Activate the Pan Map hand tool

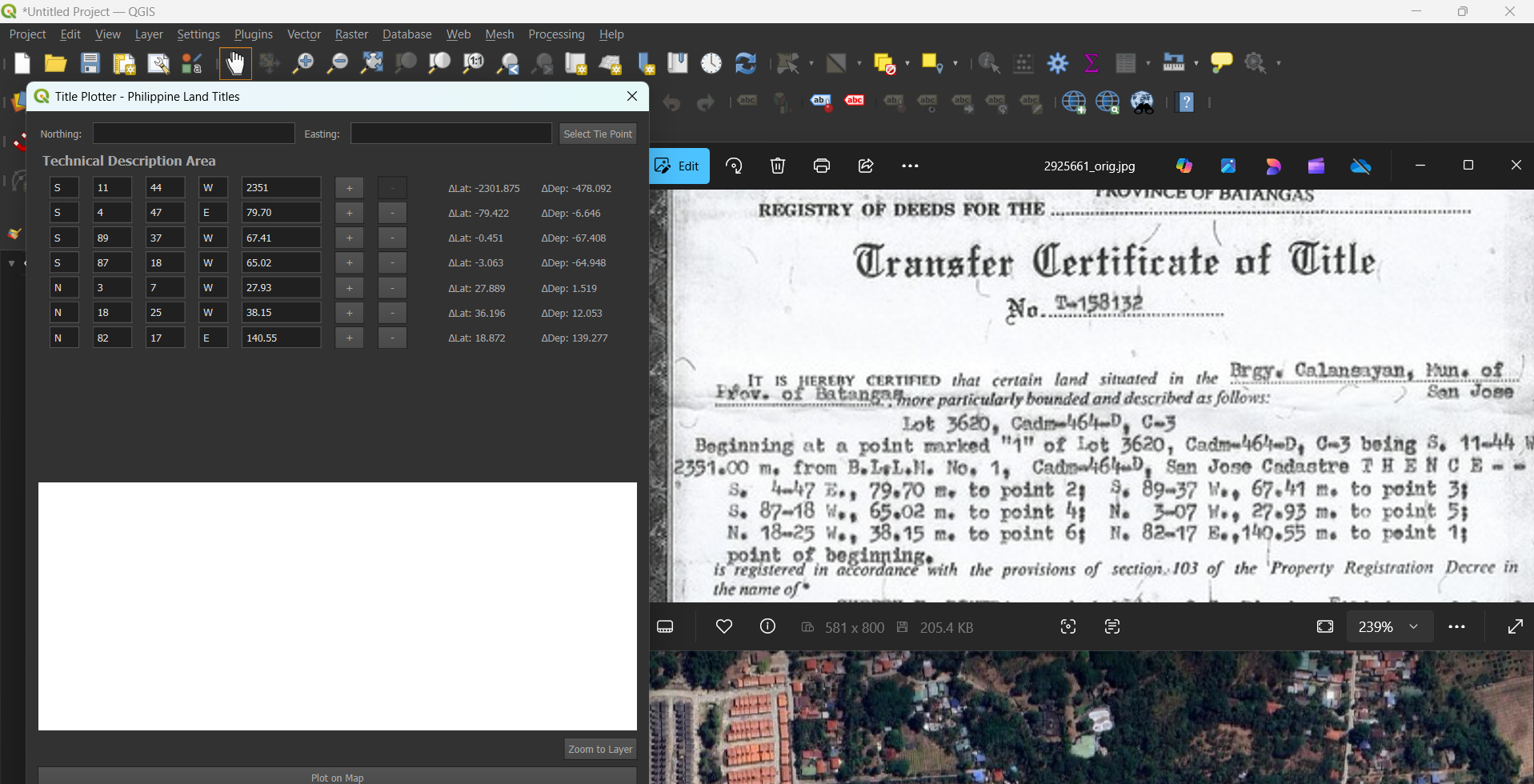tap(235, 63)
